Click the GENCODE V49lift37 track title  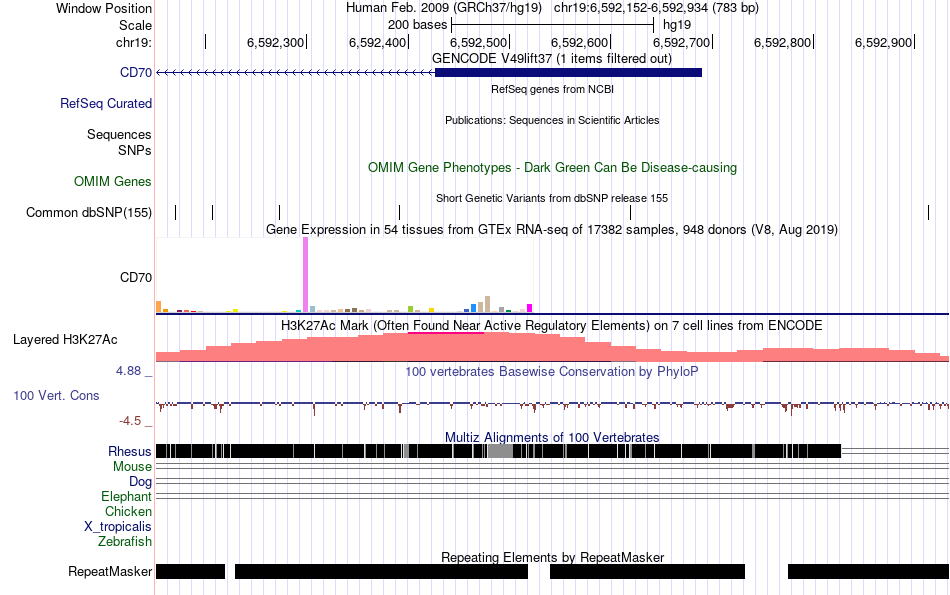pyautogui.click(x=552, y=59)
